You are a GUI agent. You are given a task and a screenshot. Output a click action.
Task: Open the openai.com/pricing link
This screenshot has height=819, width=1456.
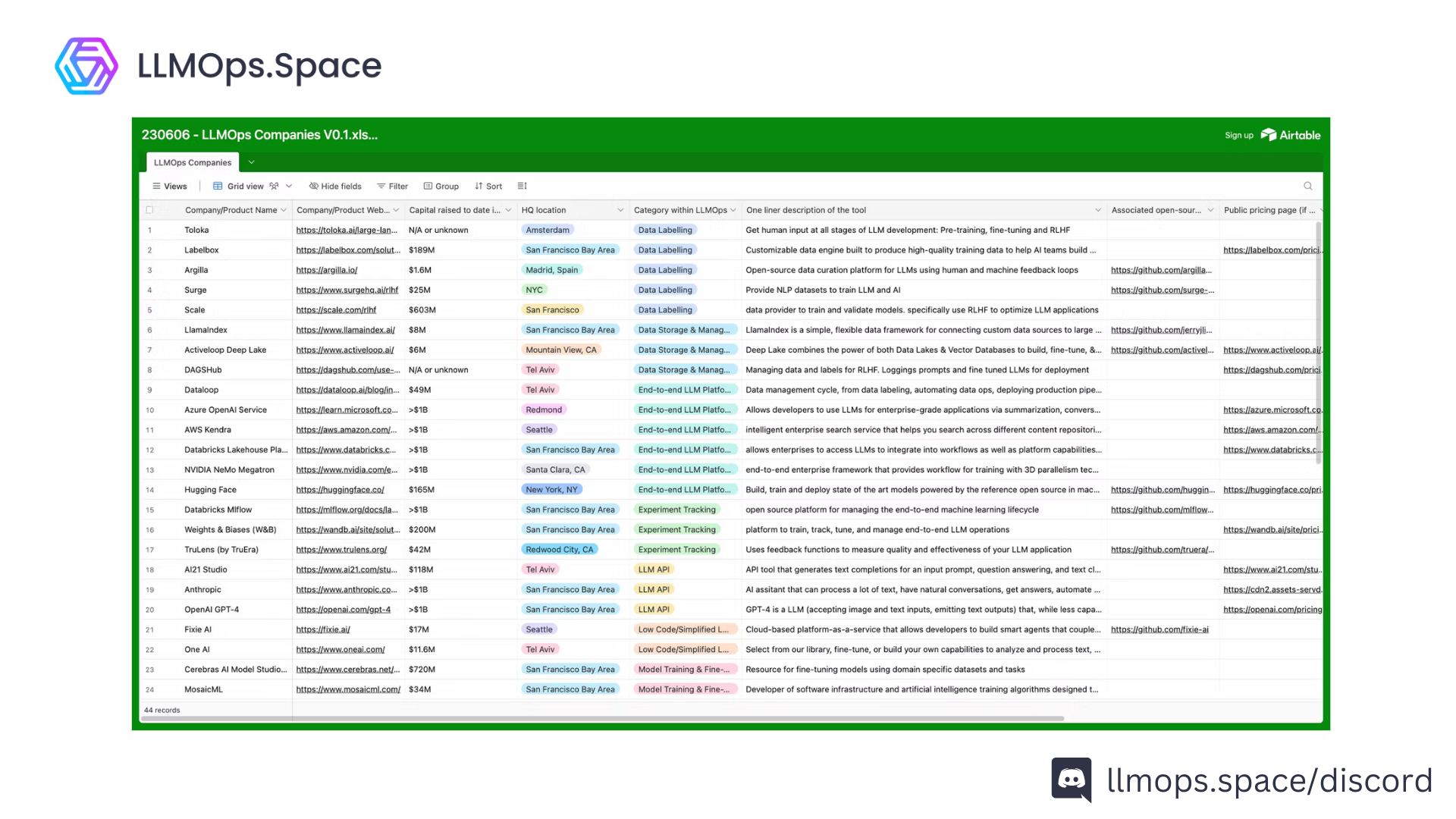click(1272, 610)
